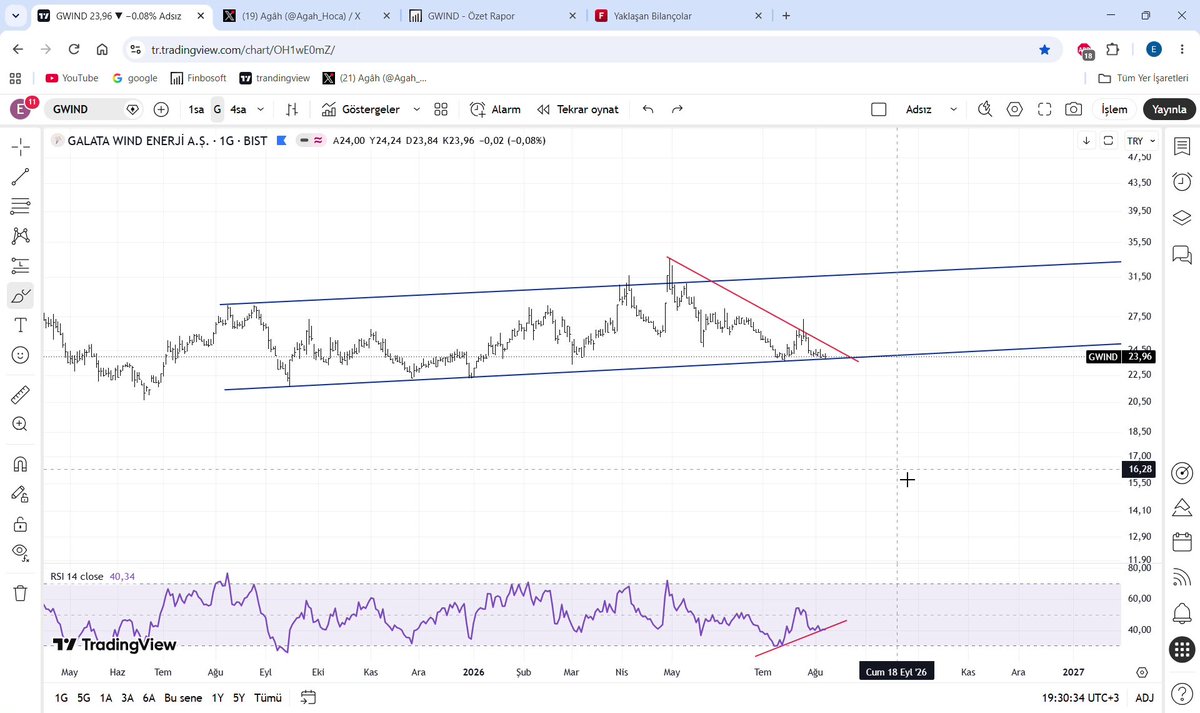1200x713 pixels.
Task: Take a chart snapshot with camera icon
Action: 1073,109
